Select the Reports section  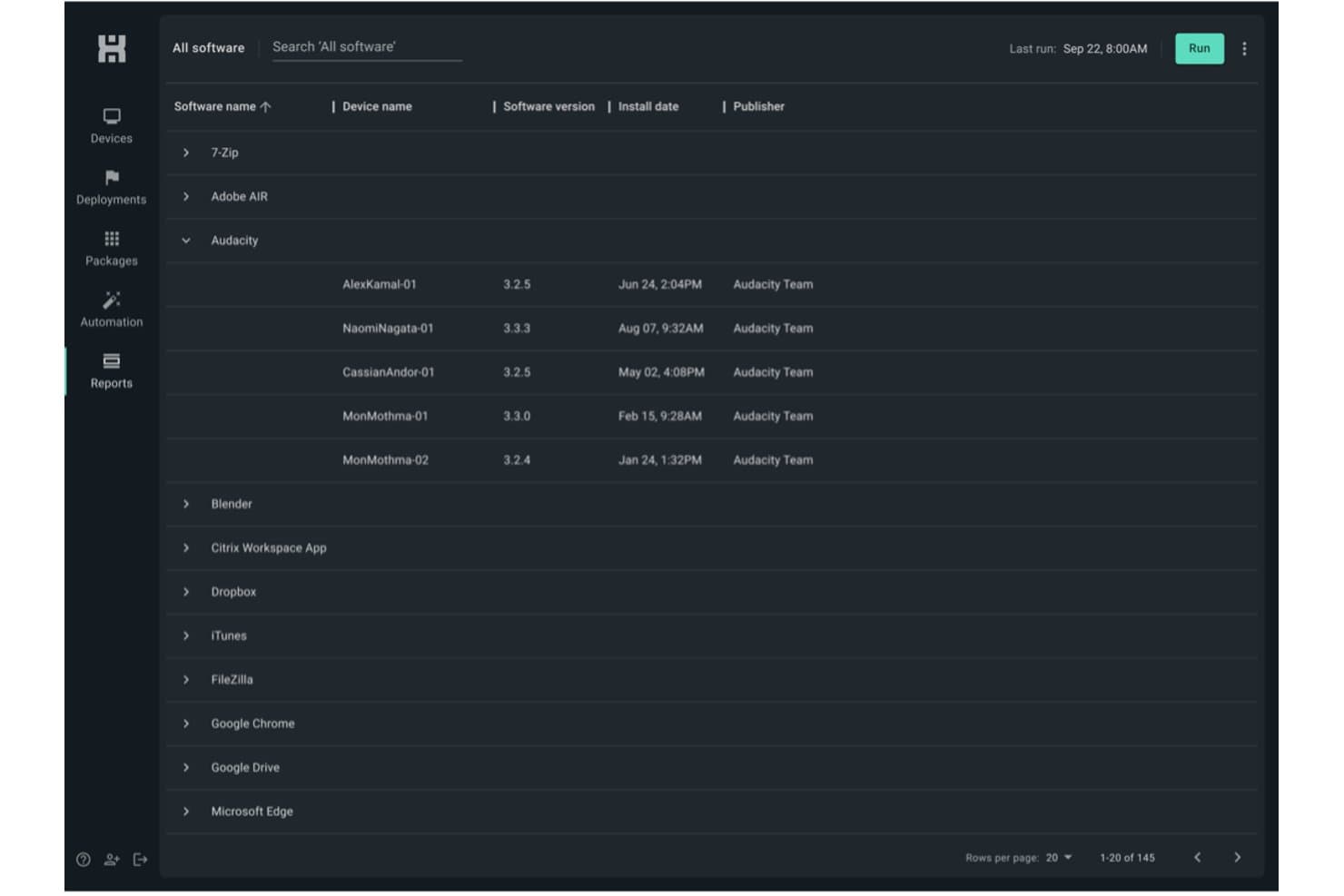point(112,371)
